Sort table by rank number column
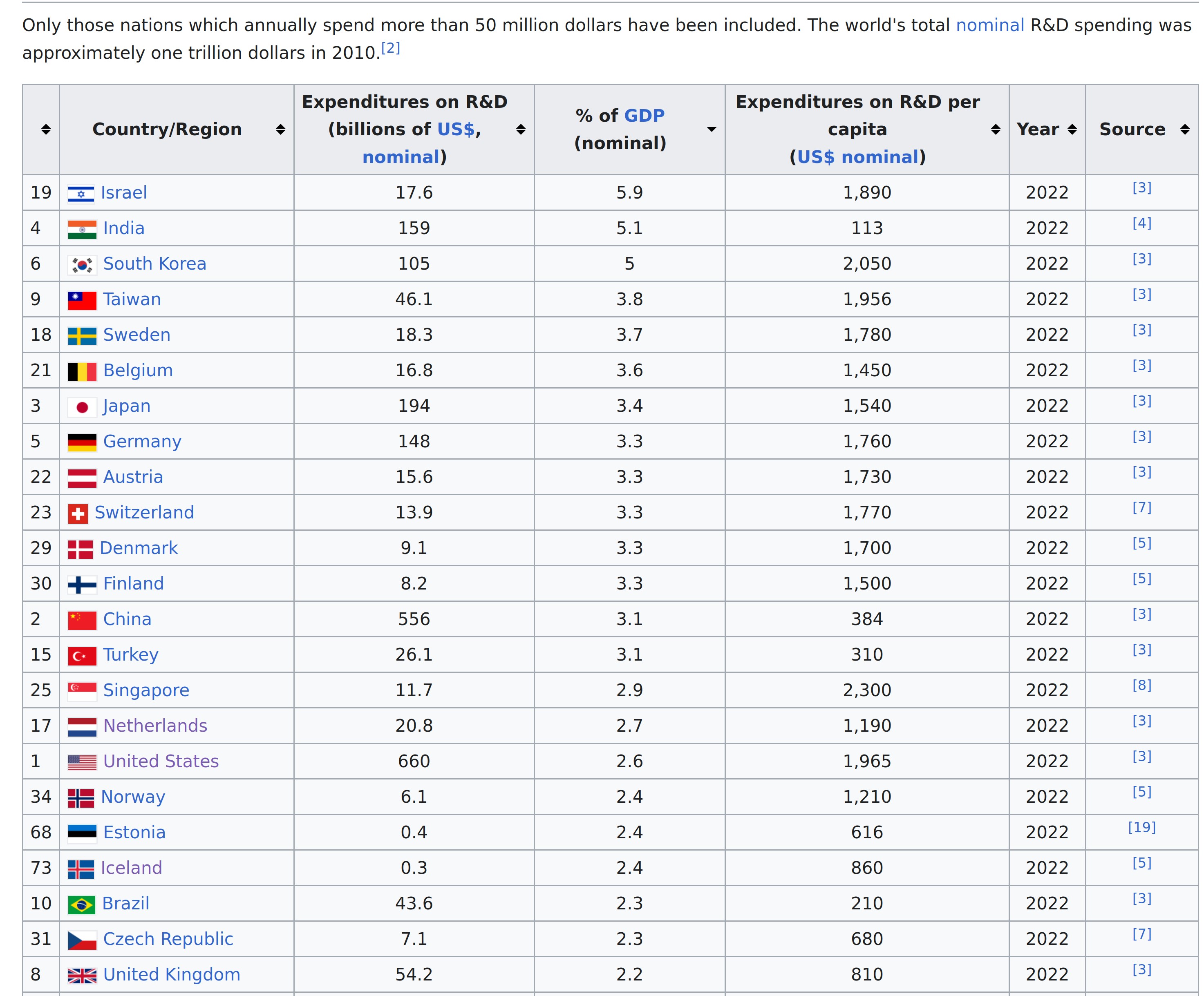Screen dimensions: 1204x996 [x=46, y=130]
